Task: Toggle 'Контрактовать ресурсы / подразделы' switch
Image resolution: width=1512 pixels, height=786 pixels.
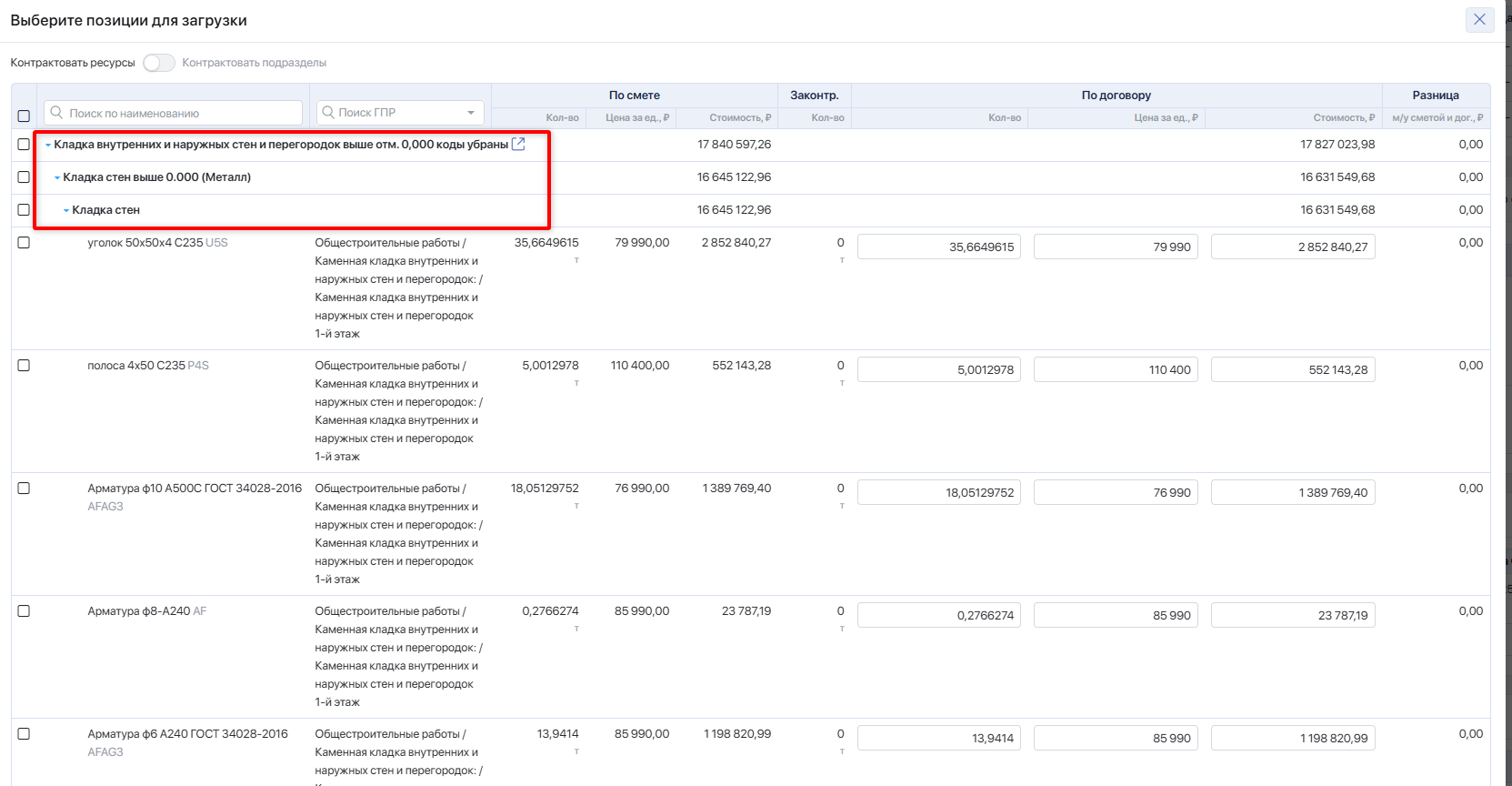Action: pyautogui.click(x=158, y=63)
